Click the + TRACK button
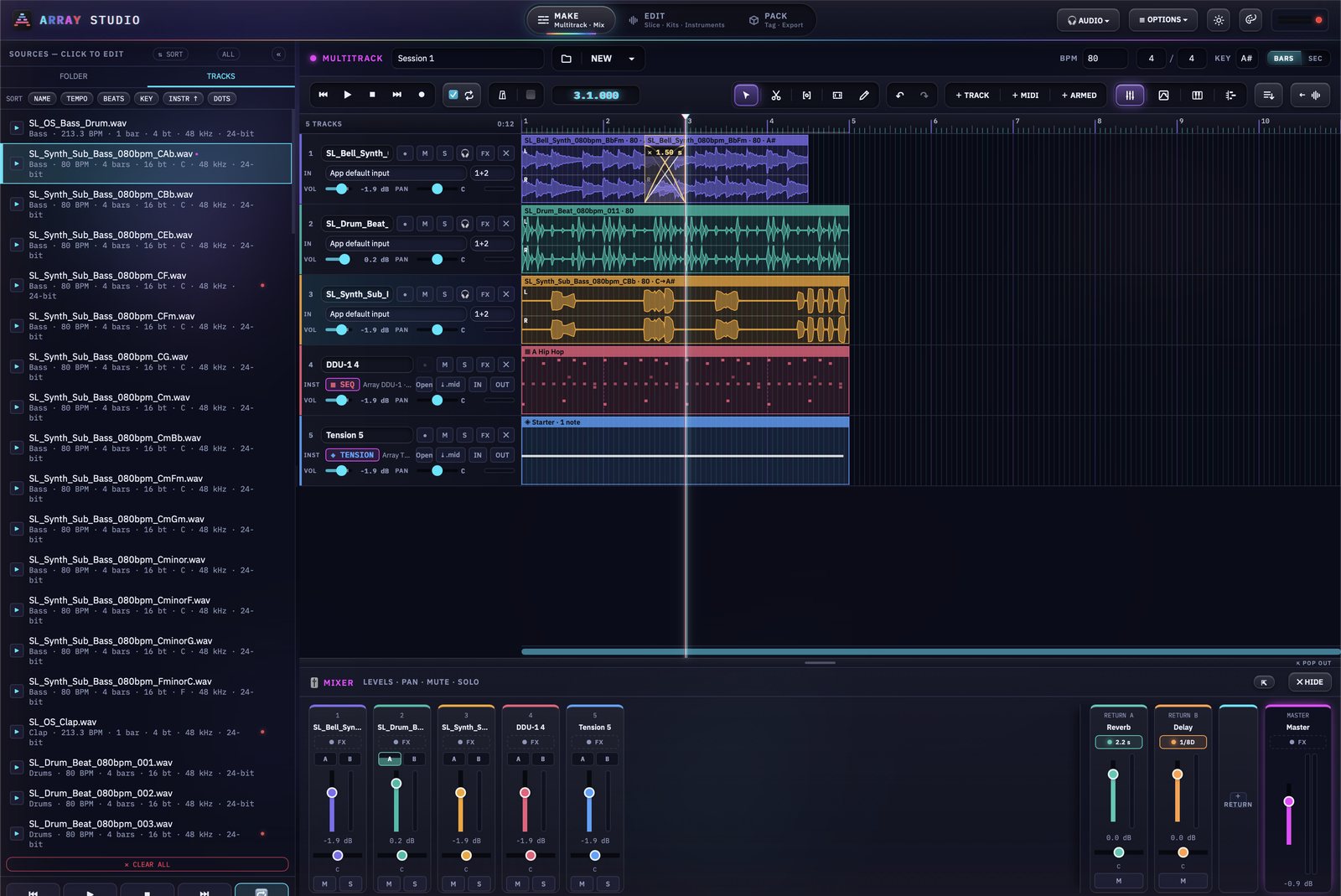 (x=972, y=96)
